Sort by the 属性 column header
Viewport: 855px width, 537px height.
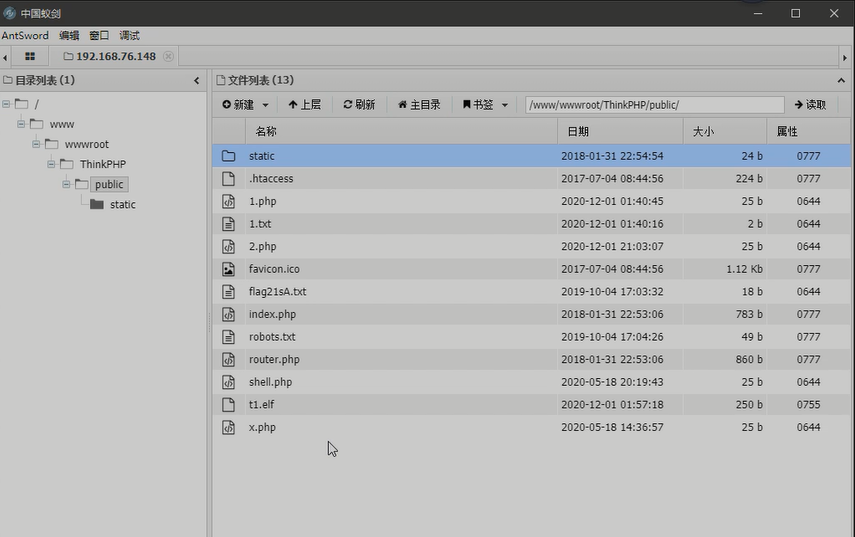tap(809, 131)
